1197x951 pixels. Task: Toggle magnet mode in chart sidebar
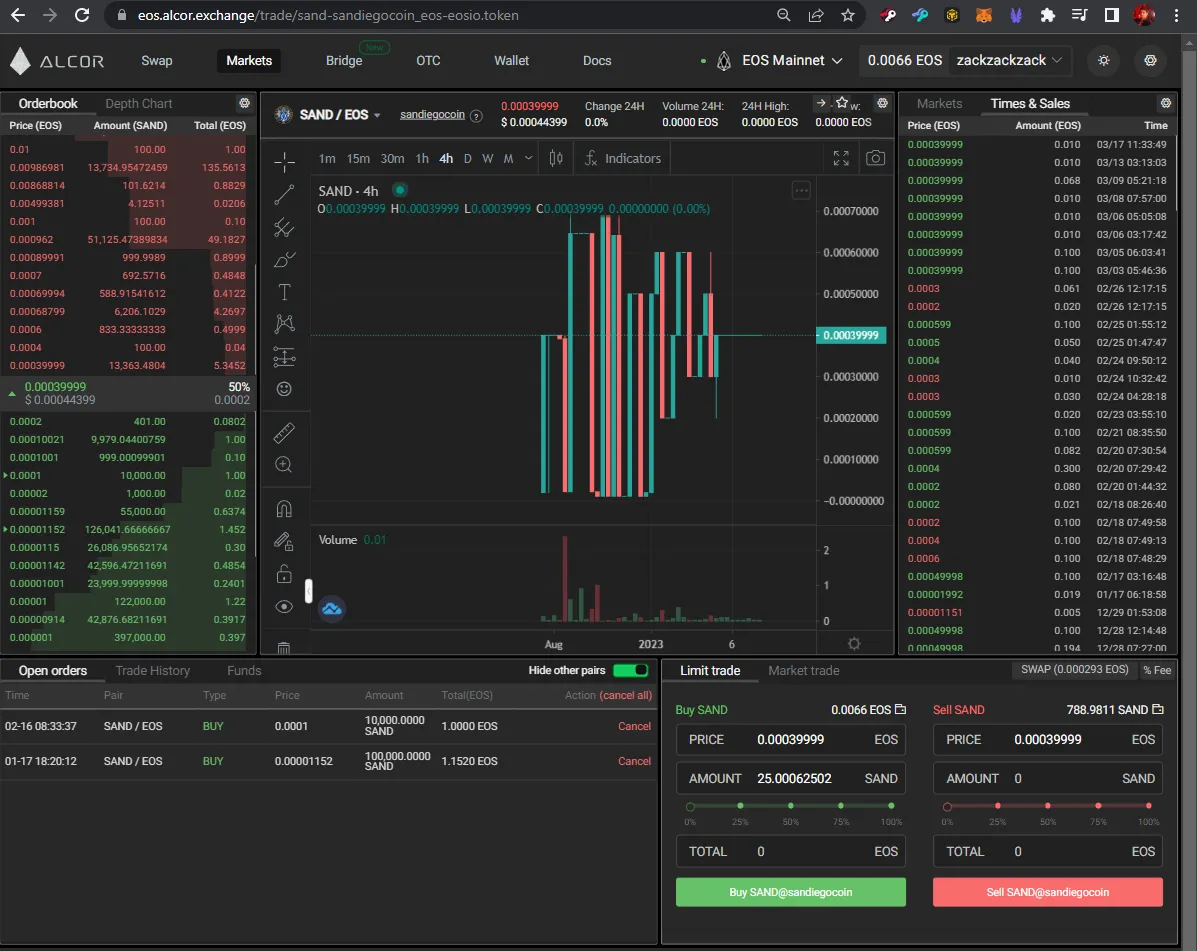[284, 508]
